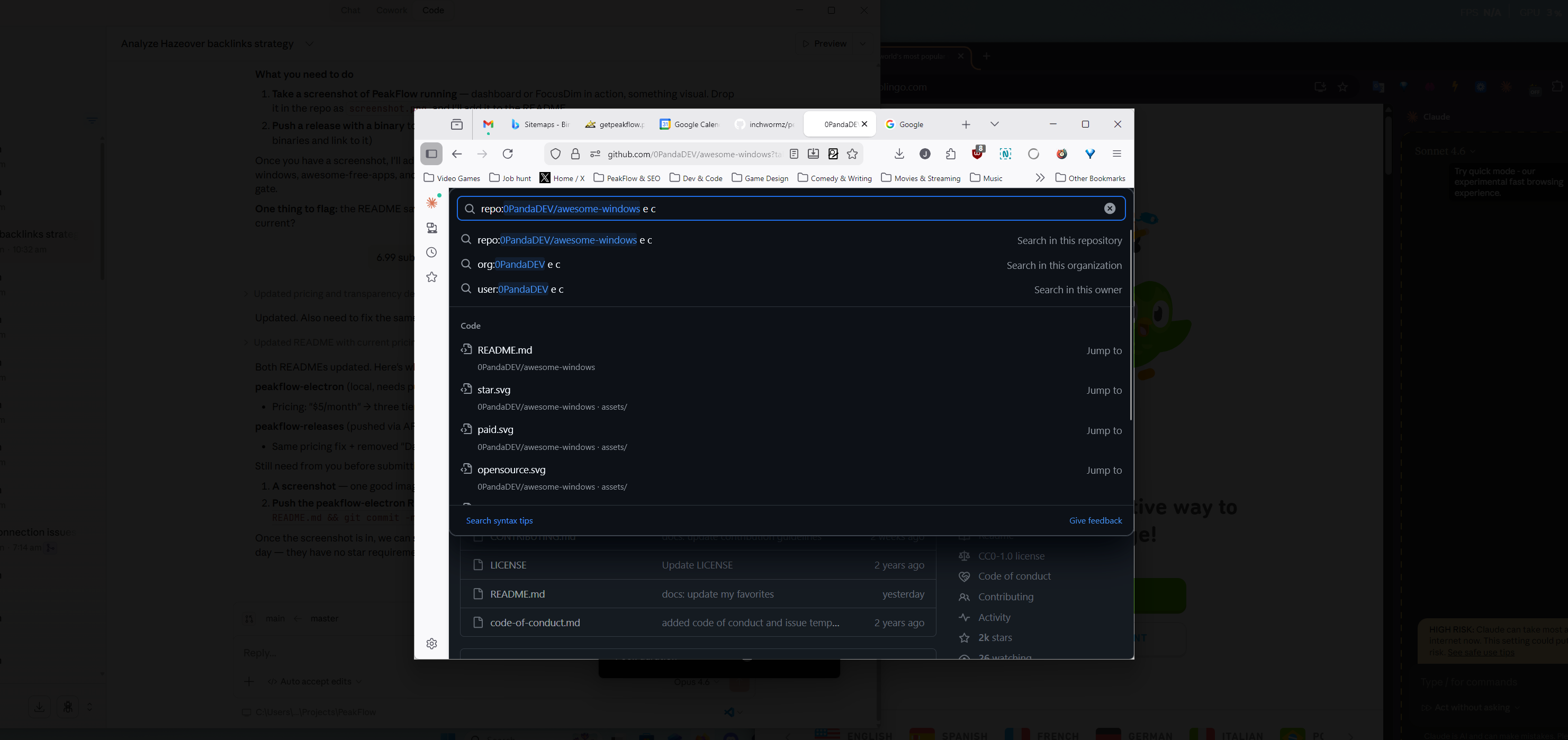Toggle the Firefox sidebar button

(x=431, y=154)
